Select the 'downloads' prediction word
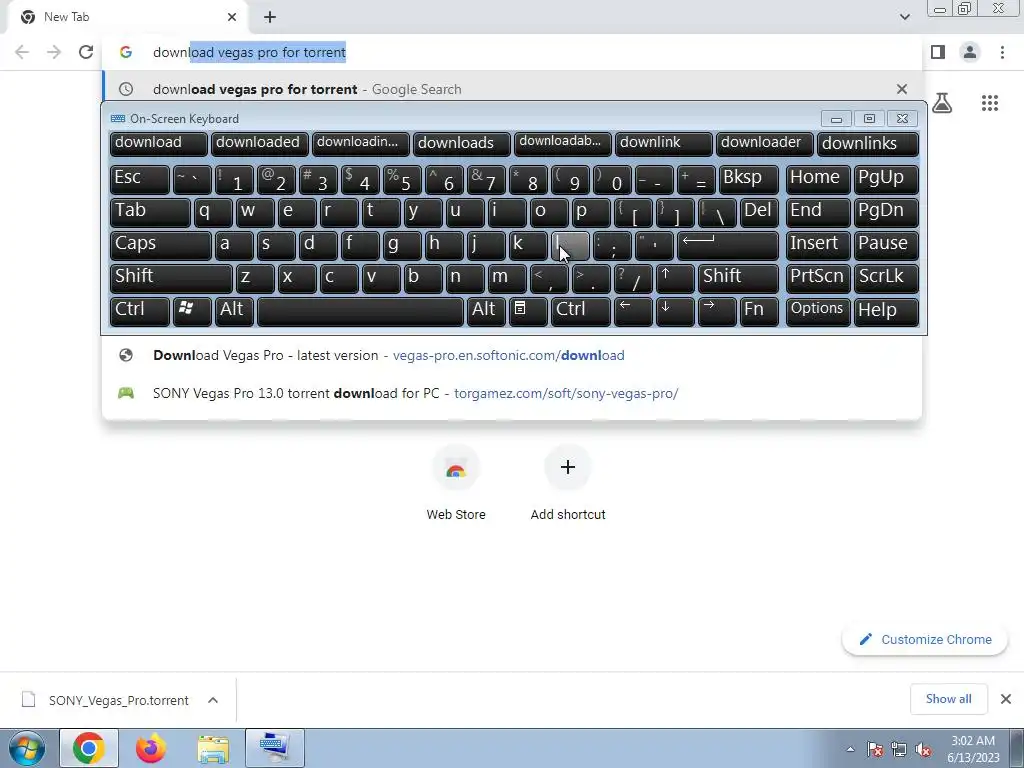 462,144
